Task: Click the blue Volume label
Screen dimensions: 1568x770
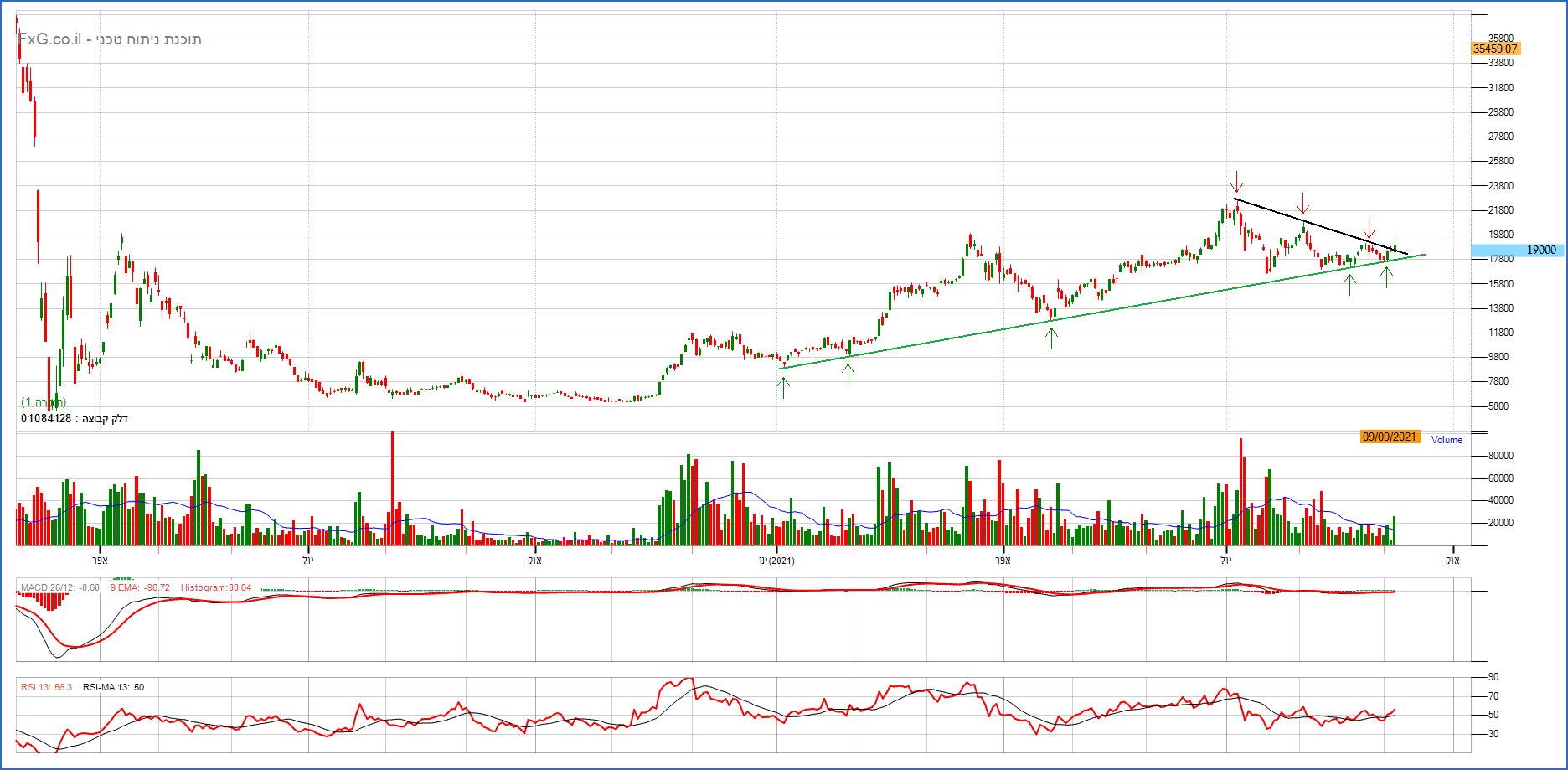Action: pos(1447,440)
